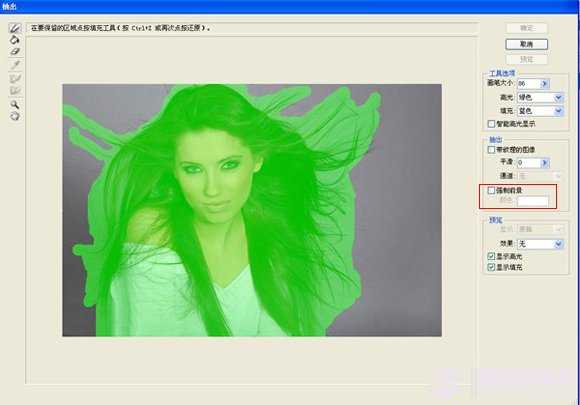This screenshot has width=580, height=405.
Task: Click the 平滑 smooth value field
Action: click(x=529, y=162)
